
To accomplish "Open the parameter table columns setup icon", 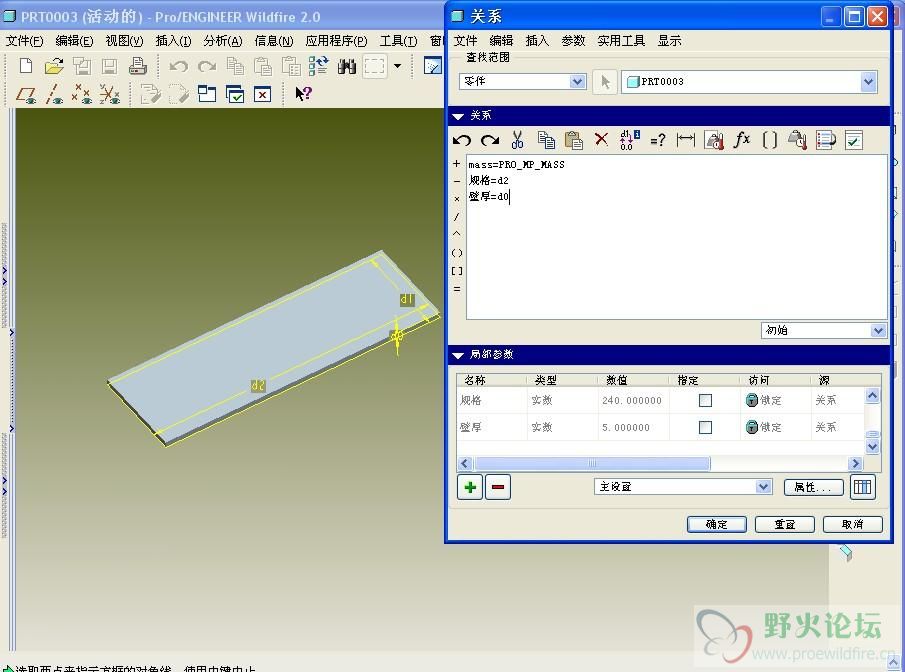I will tap(862, 487).
